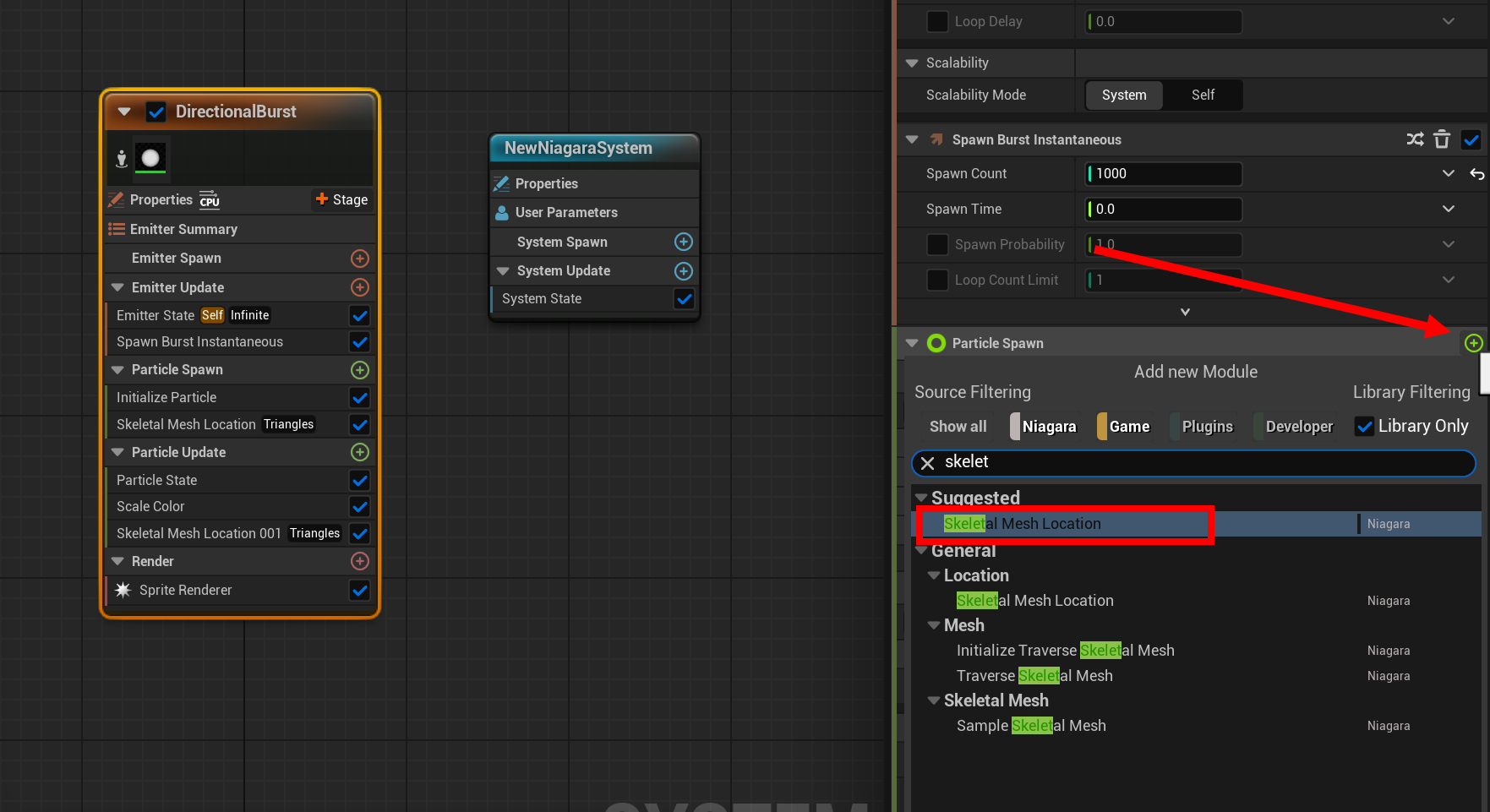Click the emitter thumbnail sphere icon

(x=150, y=158)
